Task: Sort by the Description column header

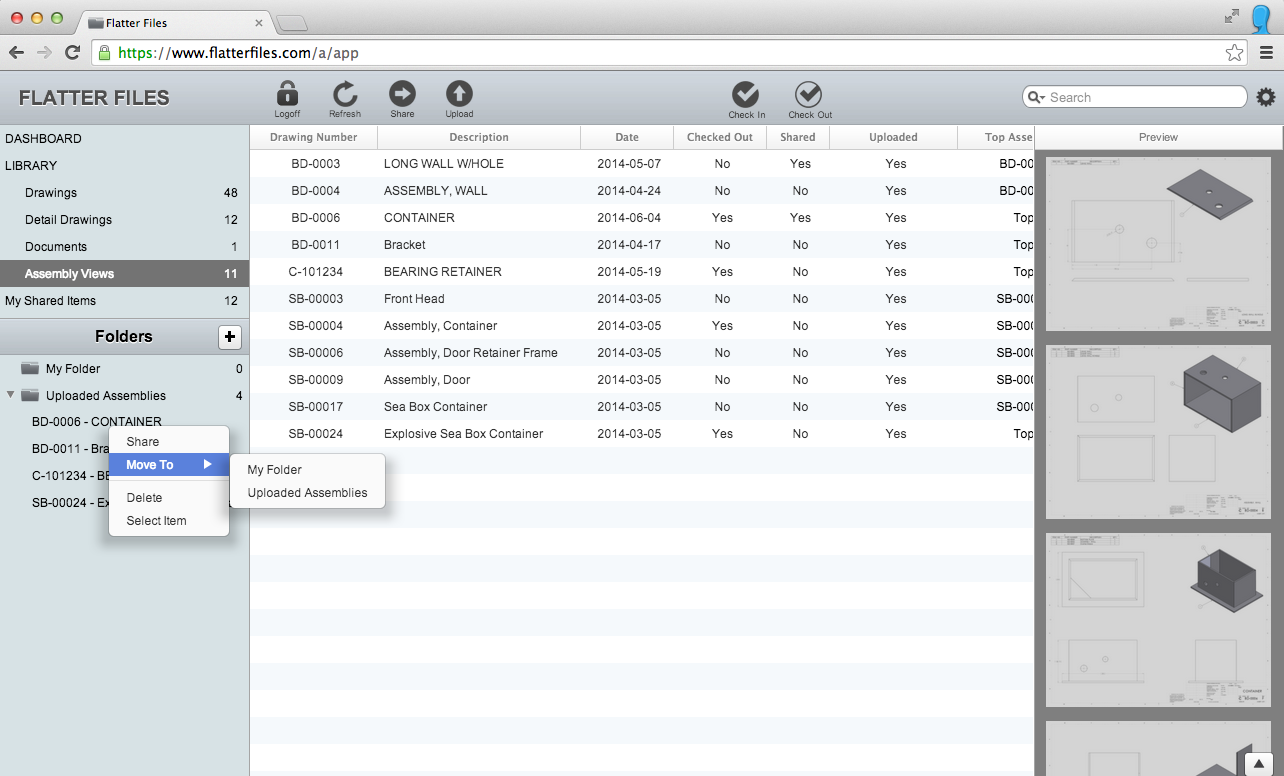Action: pos(479,137)
